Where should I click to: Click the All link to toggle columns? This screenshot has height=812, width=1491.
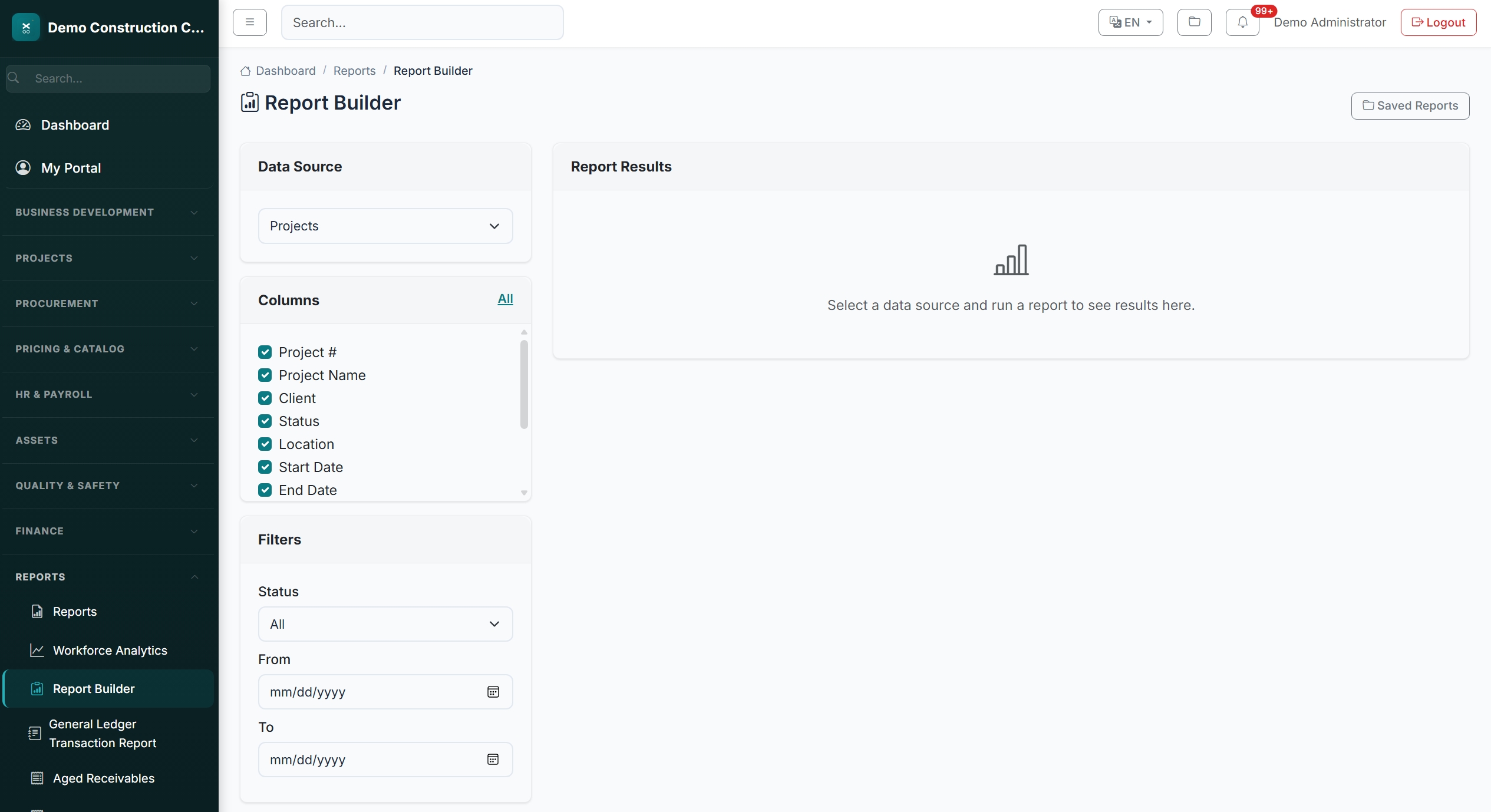click(506, 299)
